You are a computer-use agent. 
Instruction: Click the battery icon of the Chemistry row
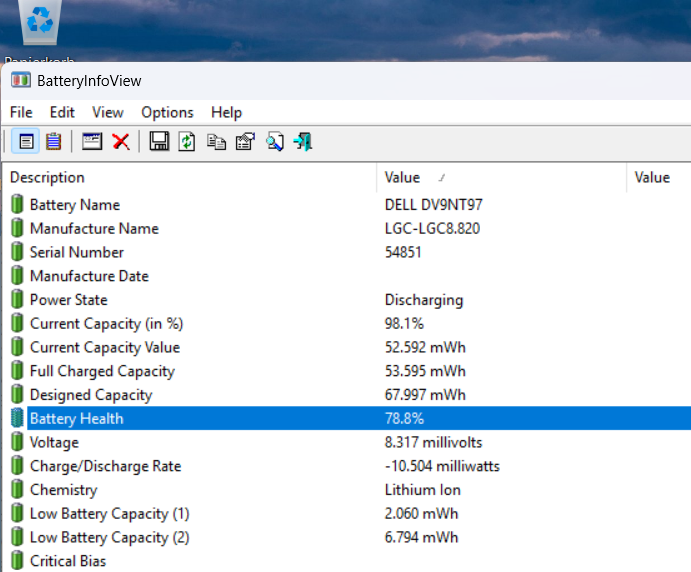point(17,490)
